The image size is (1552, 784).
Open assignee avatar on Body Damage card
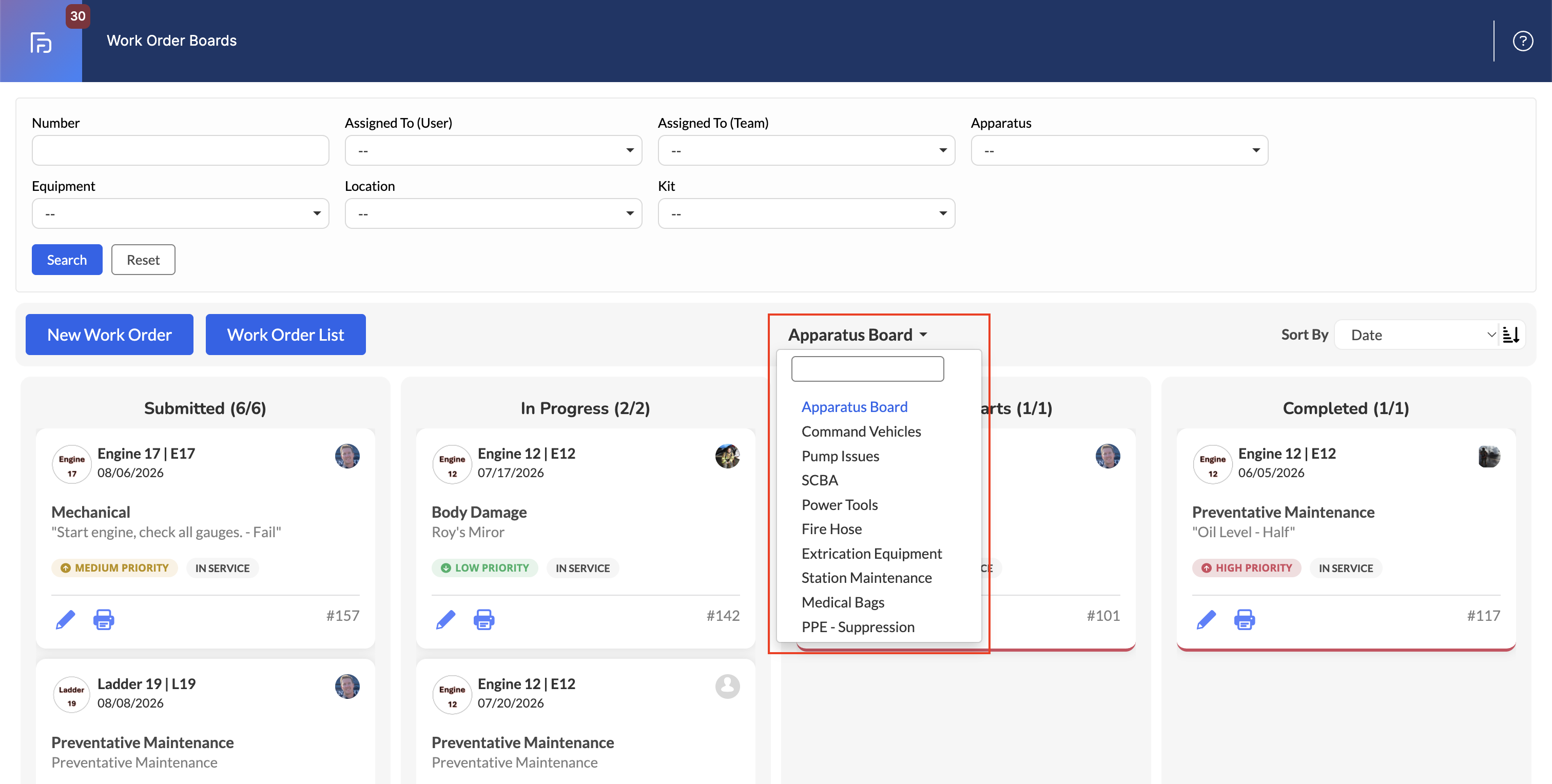(x=727, y=457)
